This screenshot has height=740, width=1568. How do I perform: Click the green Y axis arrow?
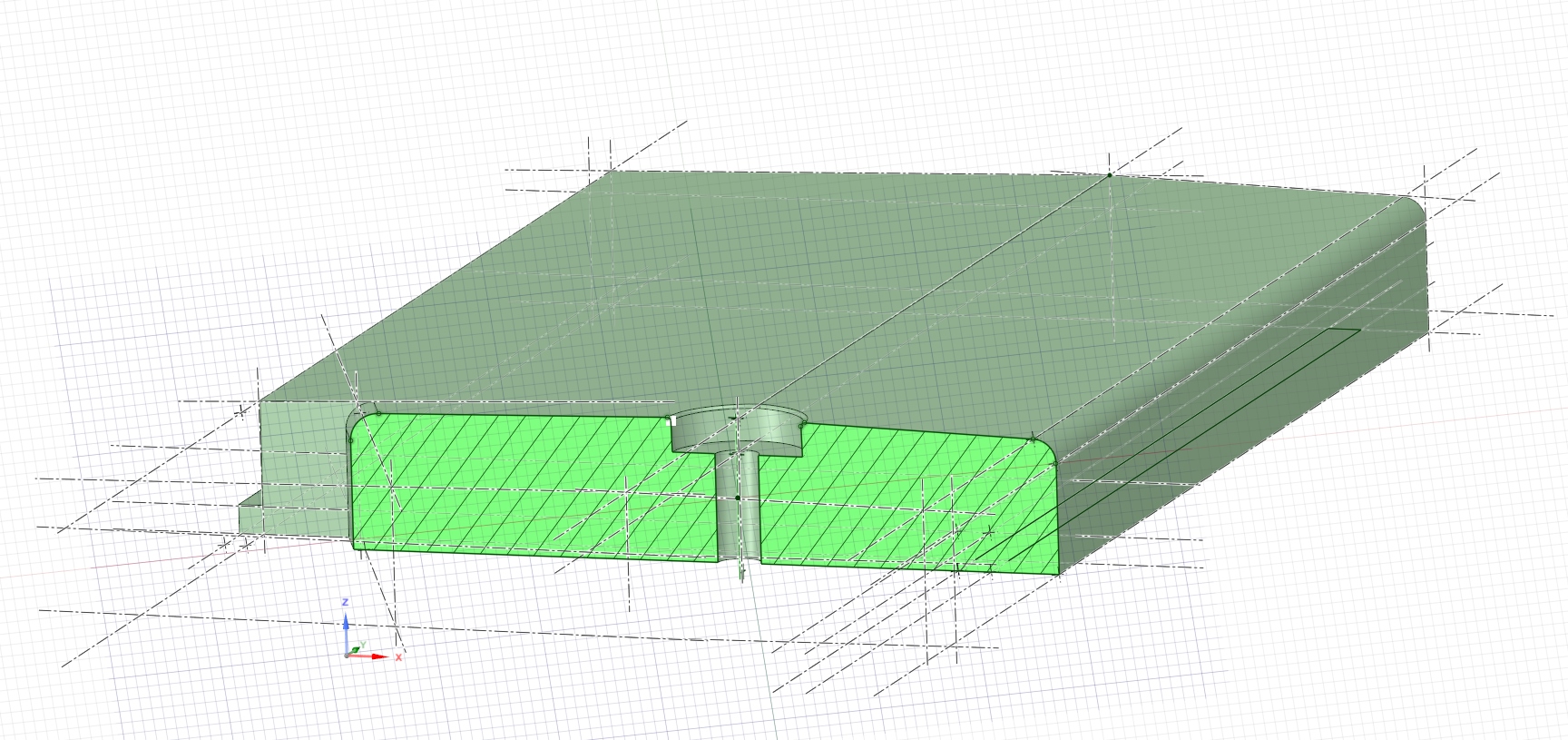[354, 650]
